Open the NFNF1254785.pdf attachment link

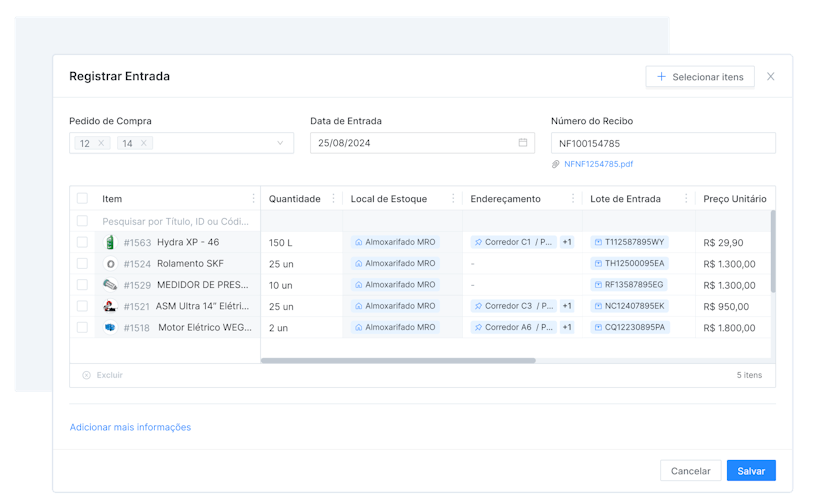[598, 164]
